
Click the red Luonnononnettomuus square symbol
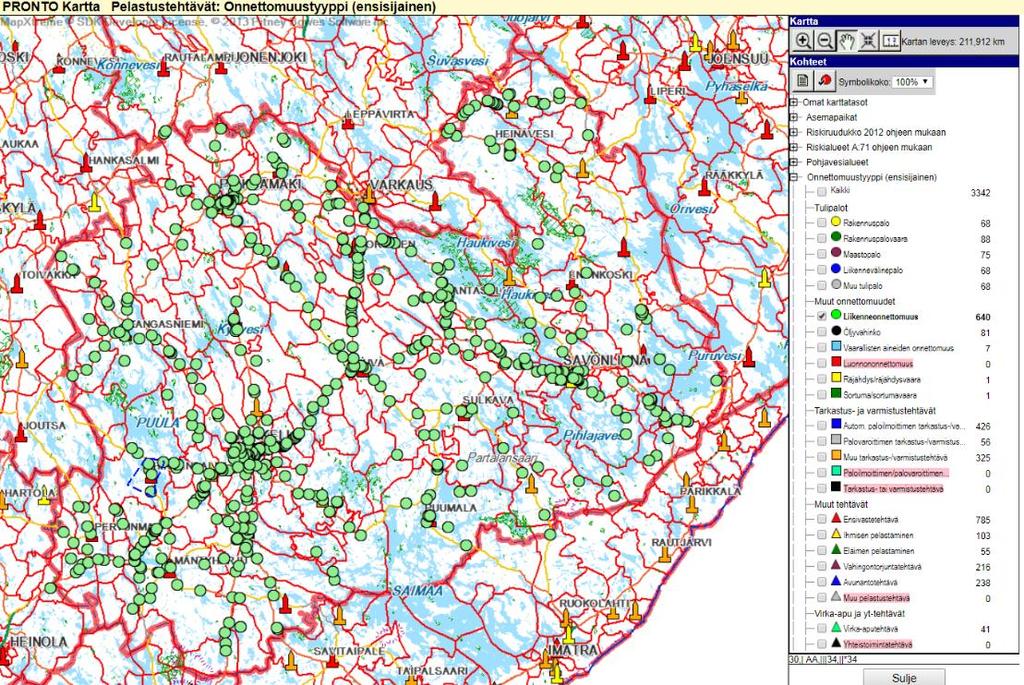coord(836,362)
